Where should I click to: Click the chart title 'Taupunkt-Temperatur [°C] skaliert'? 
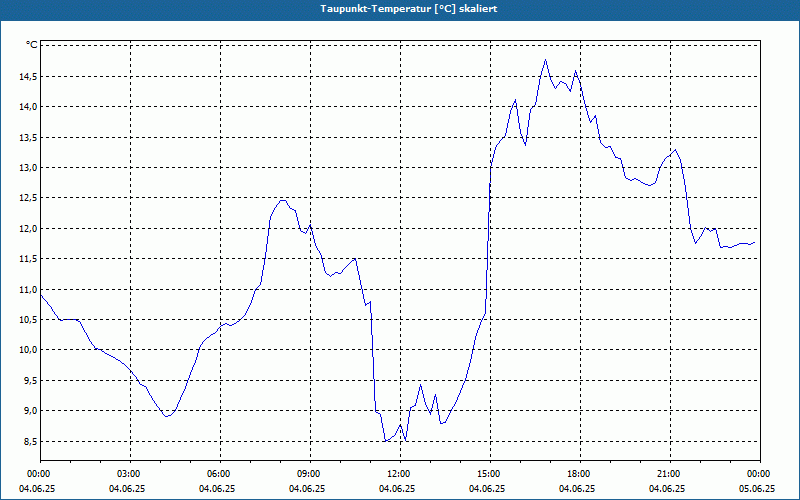409,9
